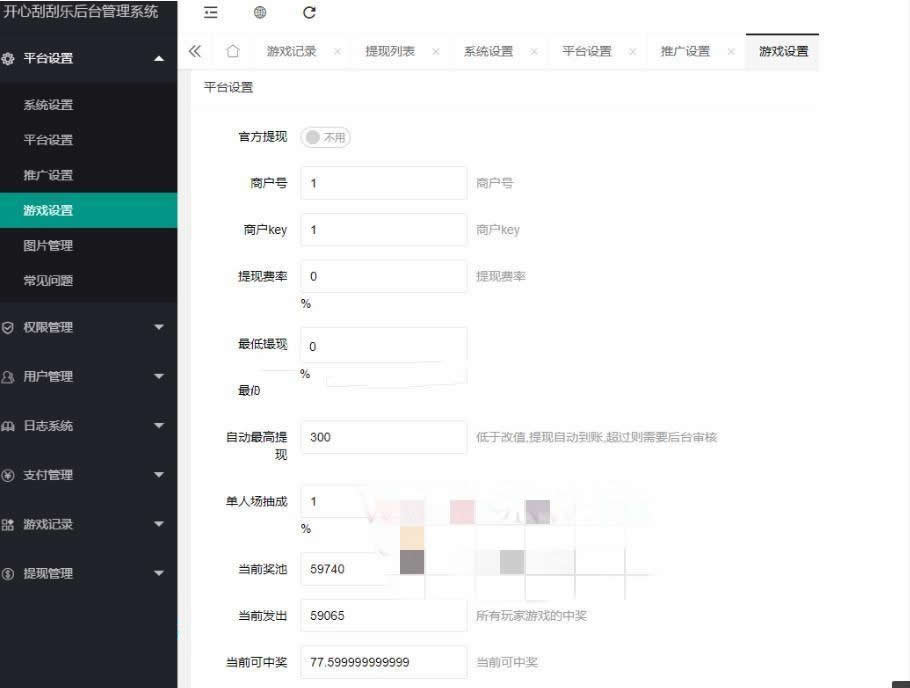The width and height of the screenshot is (910, 688).
Task: Select 游戏设置 in the sidebar
Action: [88, 210]
